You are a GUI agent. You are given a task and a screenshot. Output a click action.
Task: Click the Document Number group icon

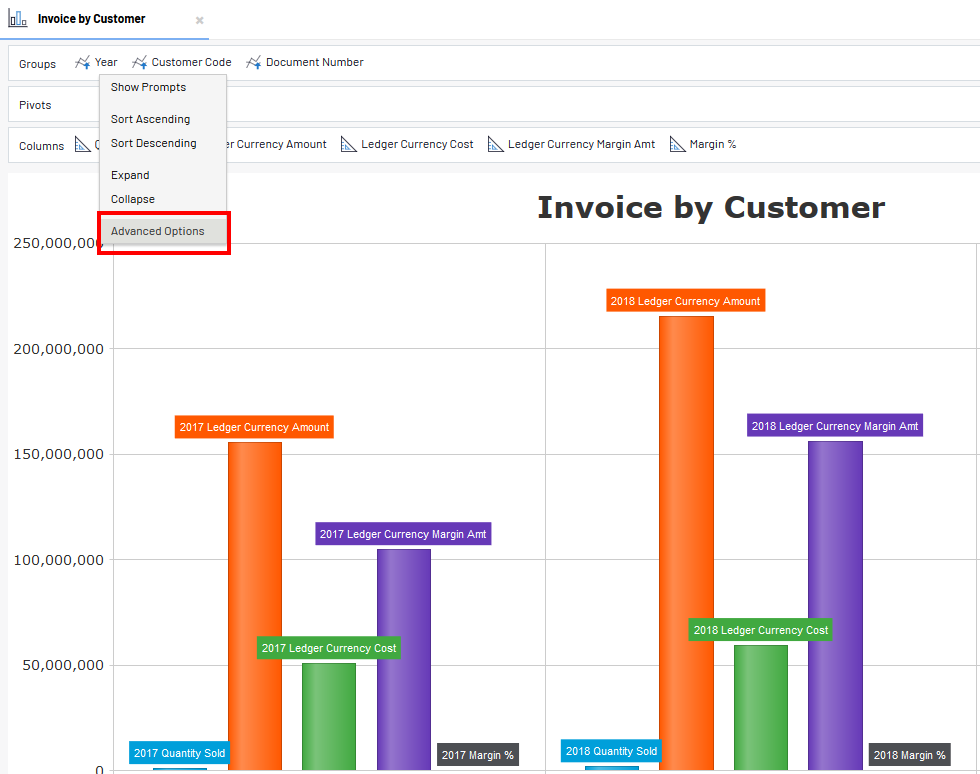coord(254,63)
